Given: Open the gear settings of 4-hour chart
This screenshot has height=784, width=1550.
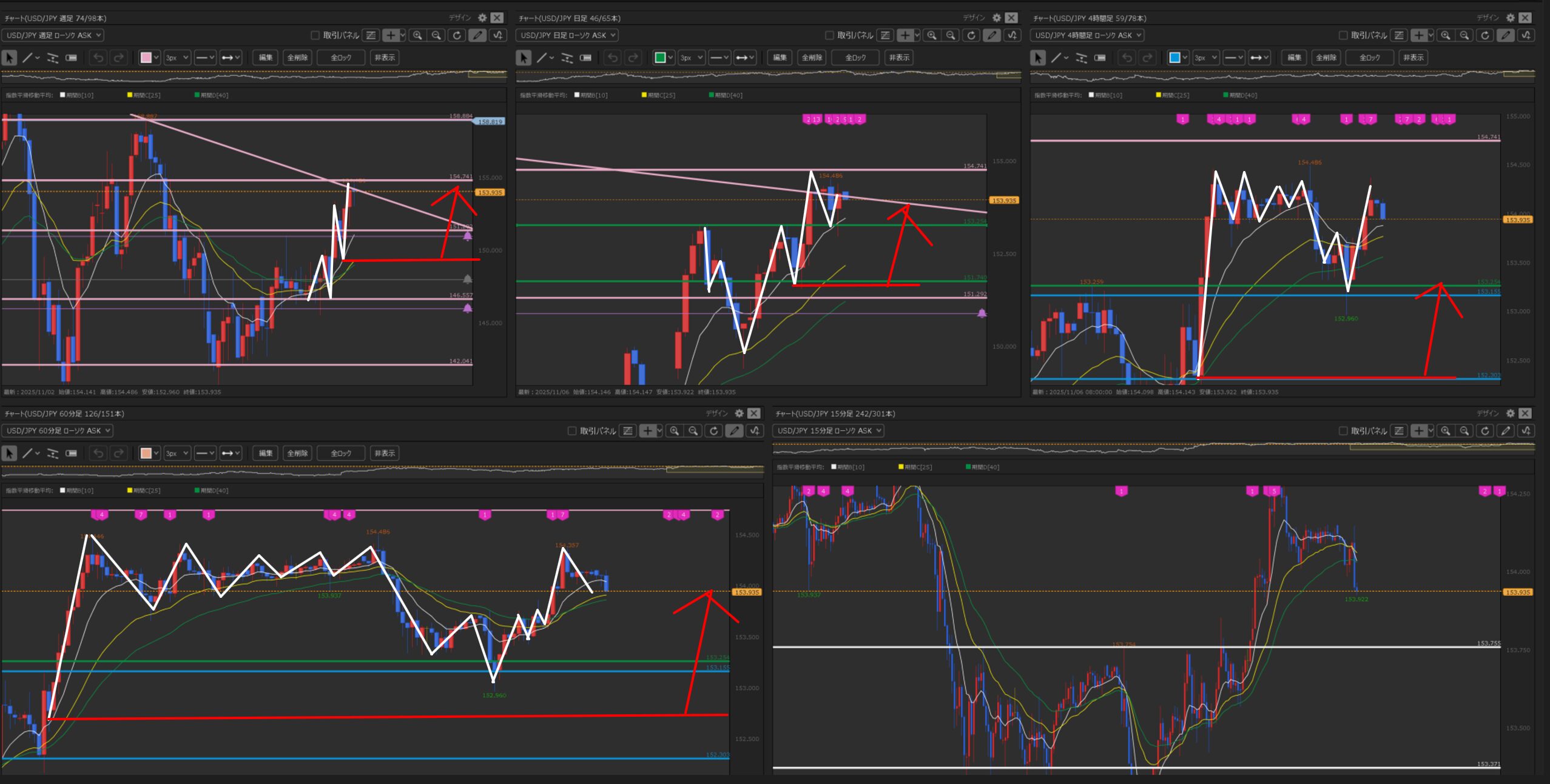Looking at the screenshot, I should pos(1511,18).
